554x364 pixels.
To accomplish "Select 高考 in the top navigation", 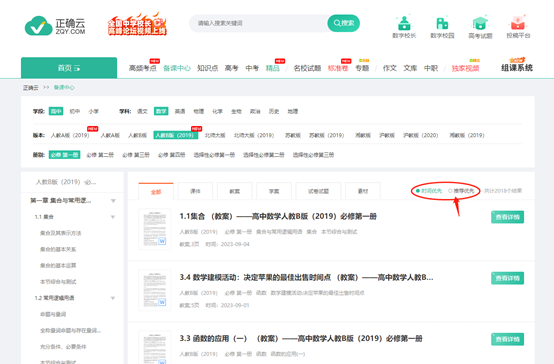I will point(231,68).
